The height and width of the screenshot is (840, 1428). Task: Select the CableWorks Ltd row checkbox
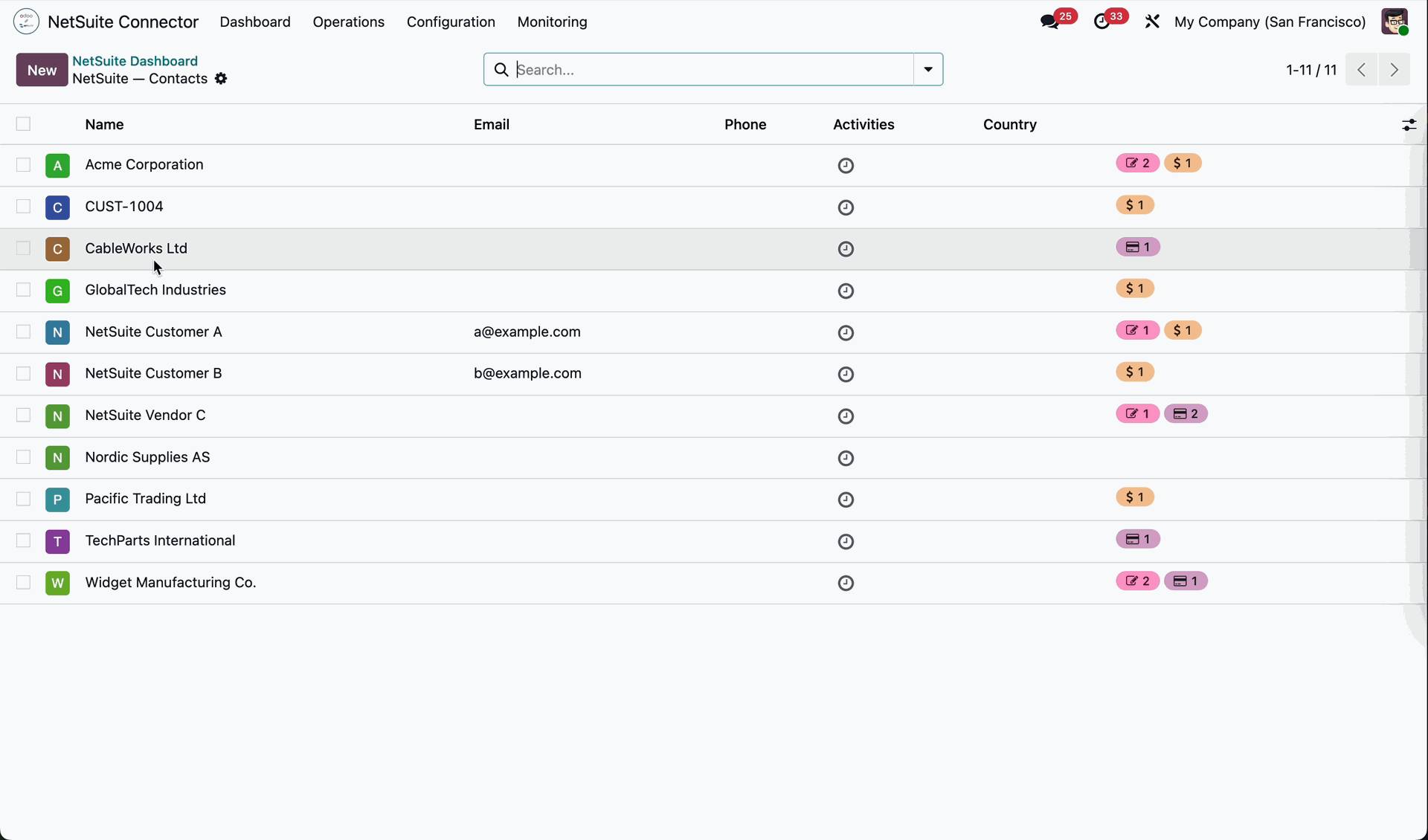click(23, 248)
